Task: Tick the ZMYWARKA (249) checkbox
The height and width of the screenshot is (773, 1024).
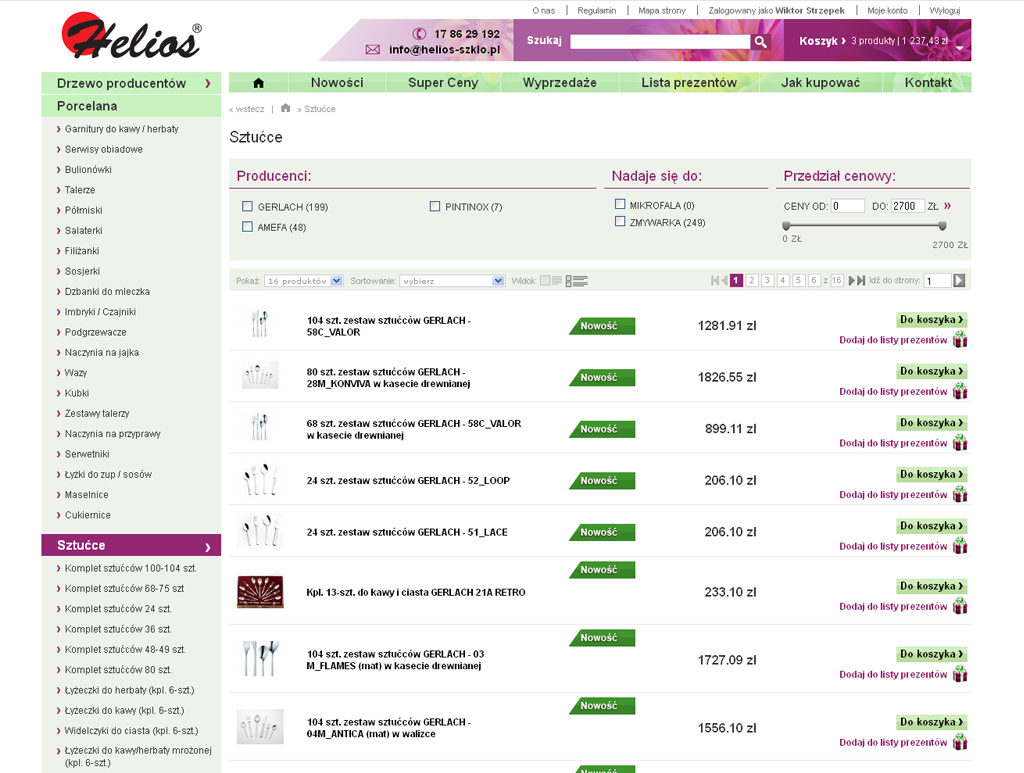Action: coord(620,222)
